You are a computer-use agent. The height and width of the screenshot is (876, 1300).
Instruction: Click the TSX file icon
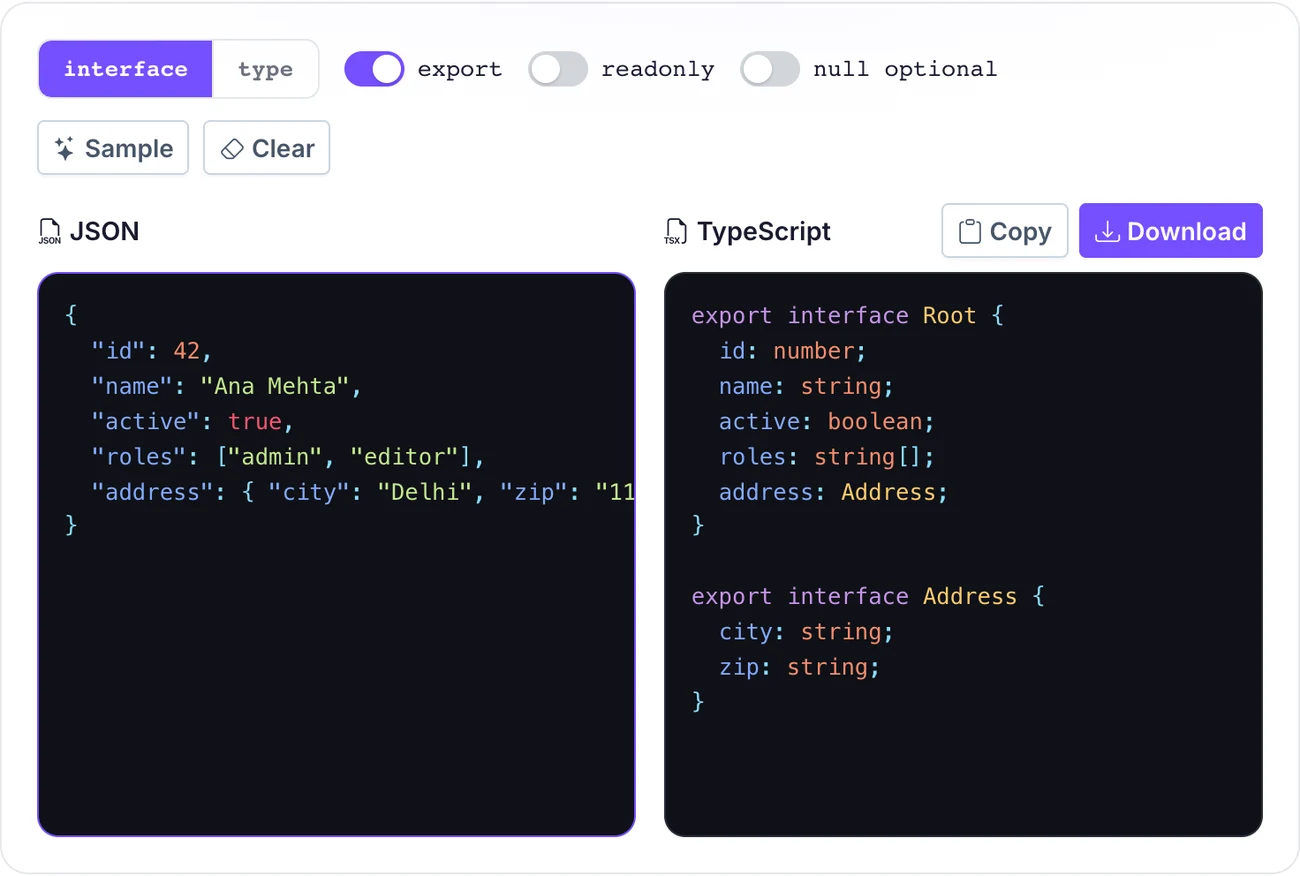(x=676, y=232)
